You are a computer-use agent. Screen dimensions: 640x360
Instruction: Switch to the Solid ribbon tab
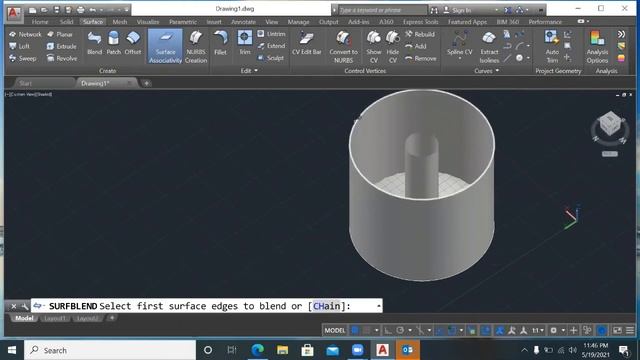66,22
